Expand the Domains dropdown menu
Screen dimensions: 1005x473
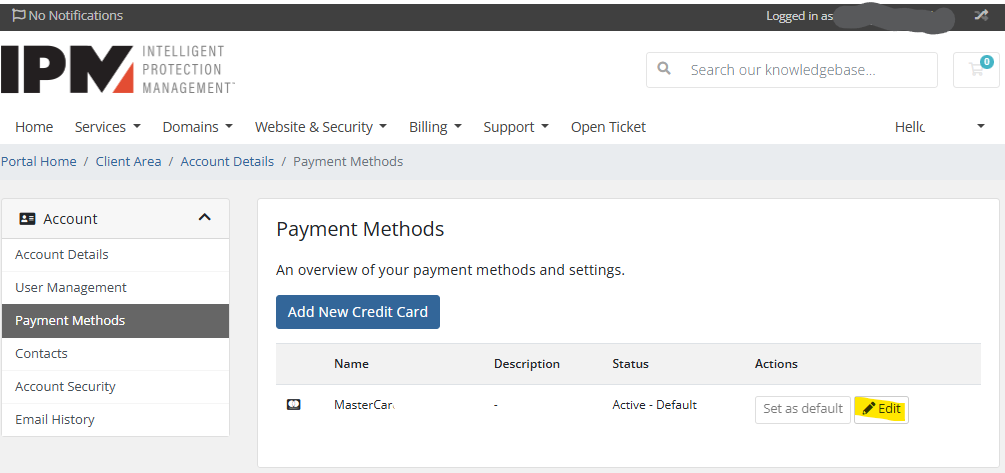pyautogui.click(x=197, y=127)
